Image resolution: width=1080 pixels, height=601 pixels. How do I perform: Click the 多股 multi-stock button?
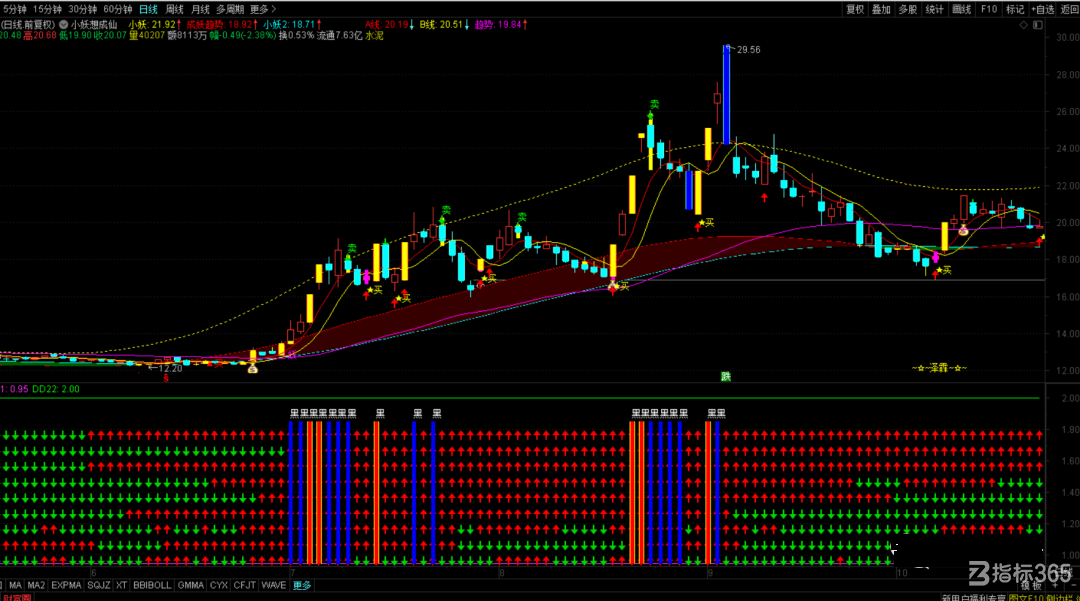pos(907,9)
